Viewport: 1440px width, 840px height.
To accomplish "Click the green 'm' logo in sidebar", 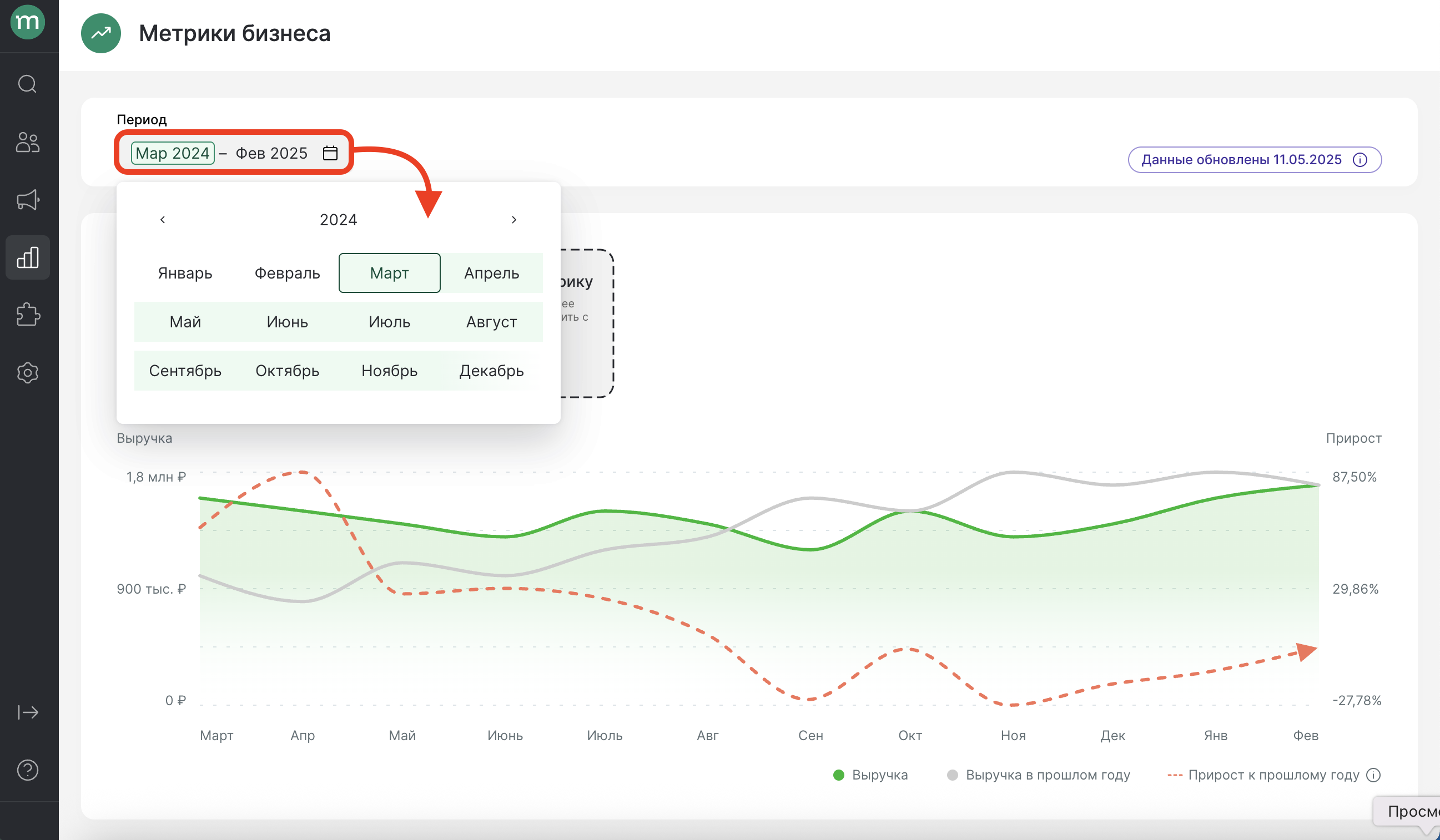I will click(x=27, y=22).
